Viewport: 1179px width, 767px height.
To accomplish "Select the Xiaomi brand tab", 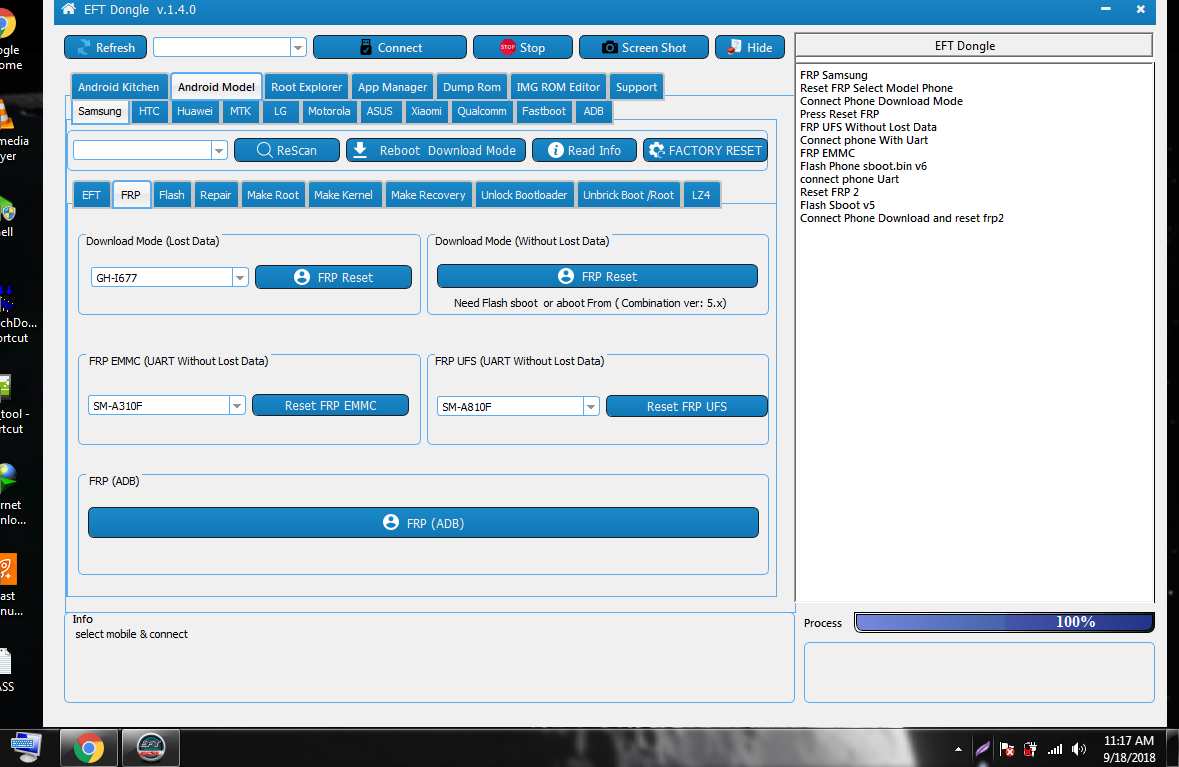I will [x=426, y=111].
